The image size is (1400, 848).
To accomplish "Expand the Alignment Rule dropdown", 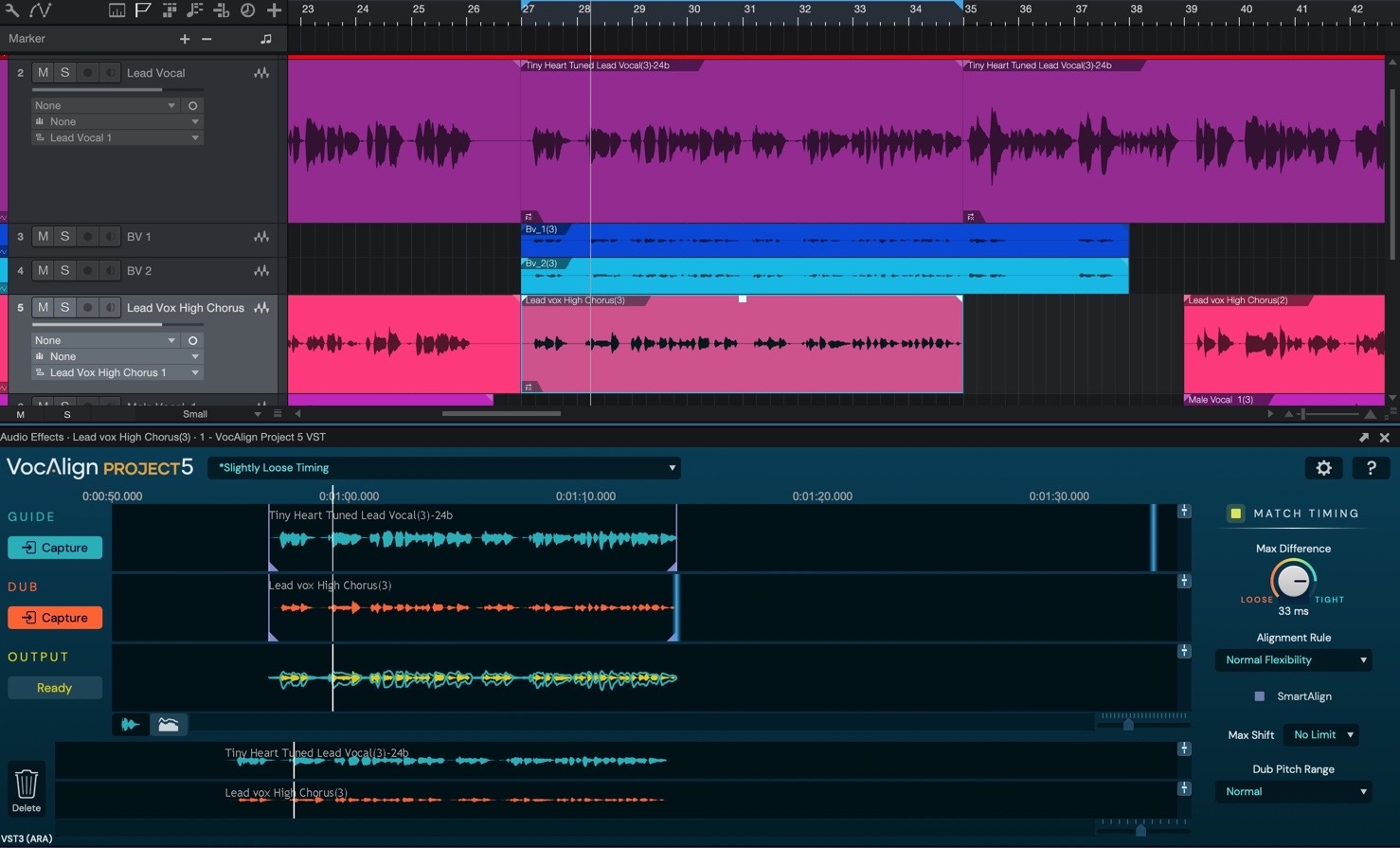I will (1294, 660).
